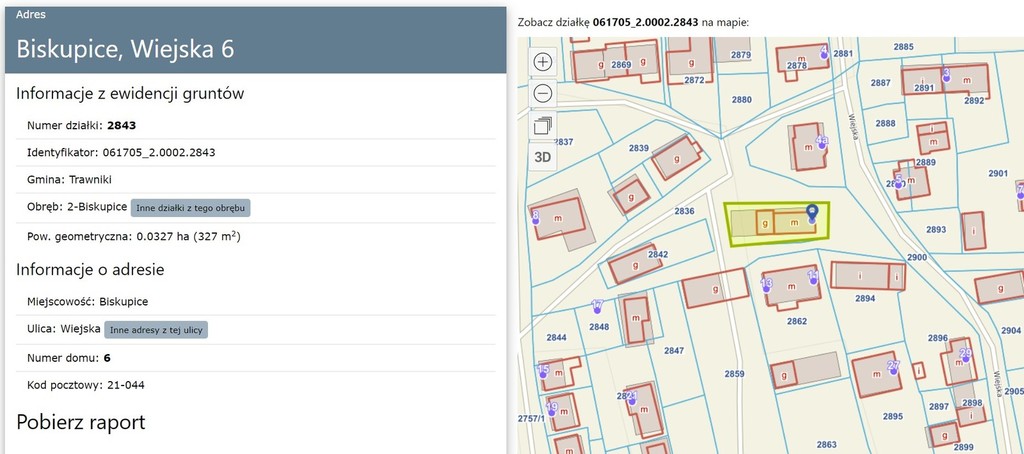This screenshot has height=454, width=1024.
Task: Open the map layers switcher
Action: 543,125
